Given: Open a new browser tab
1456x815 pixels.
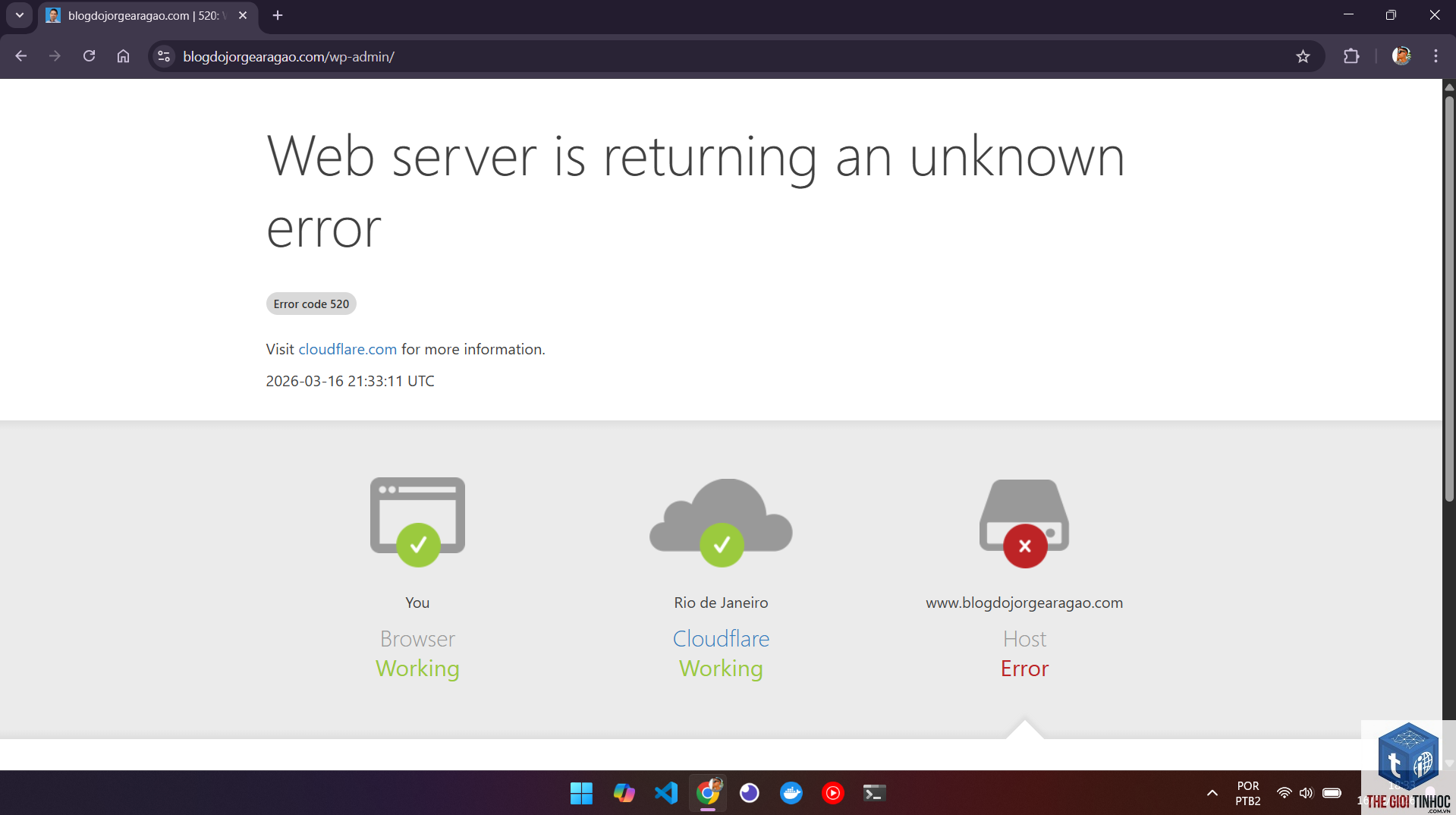Looking at the screenshot, I should tap(278, 15).
